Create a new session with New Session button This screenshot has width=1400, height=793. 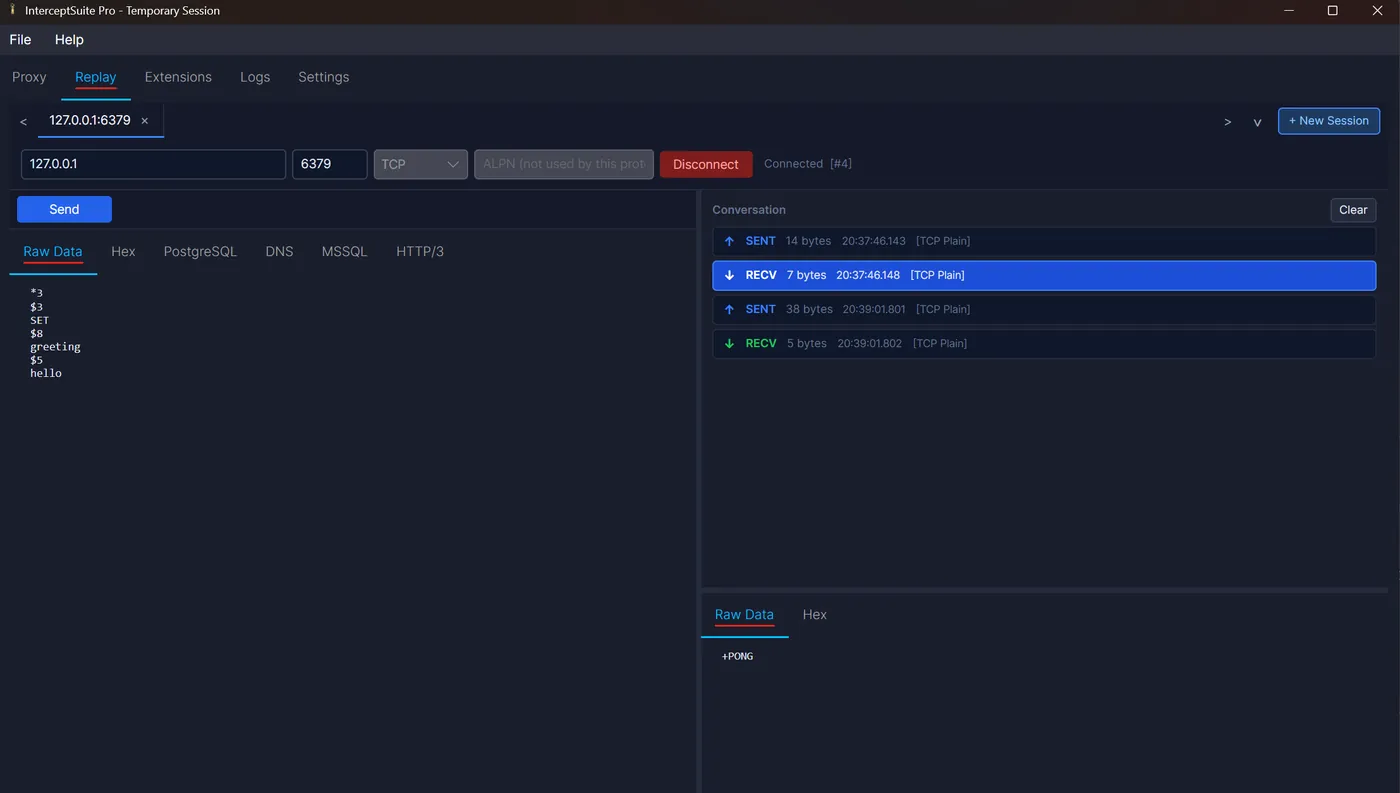click(1329, 121)
